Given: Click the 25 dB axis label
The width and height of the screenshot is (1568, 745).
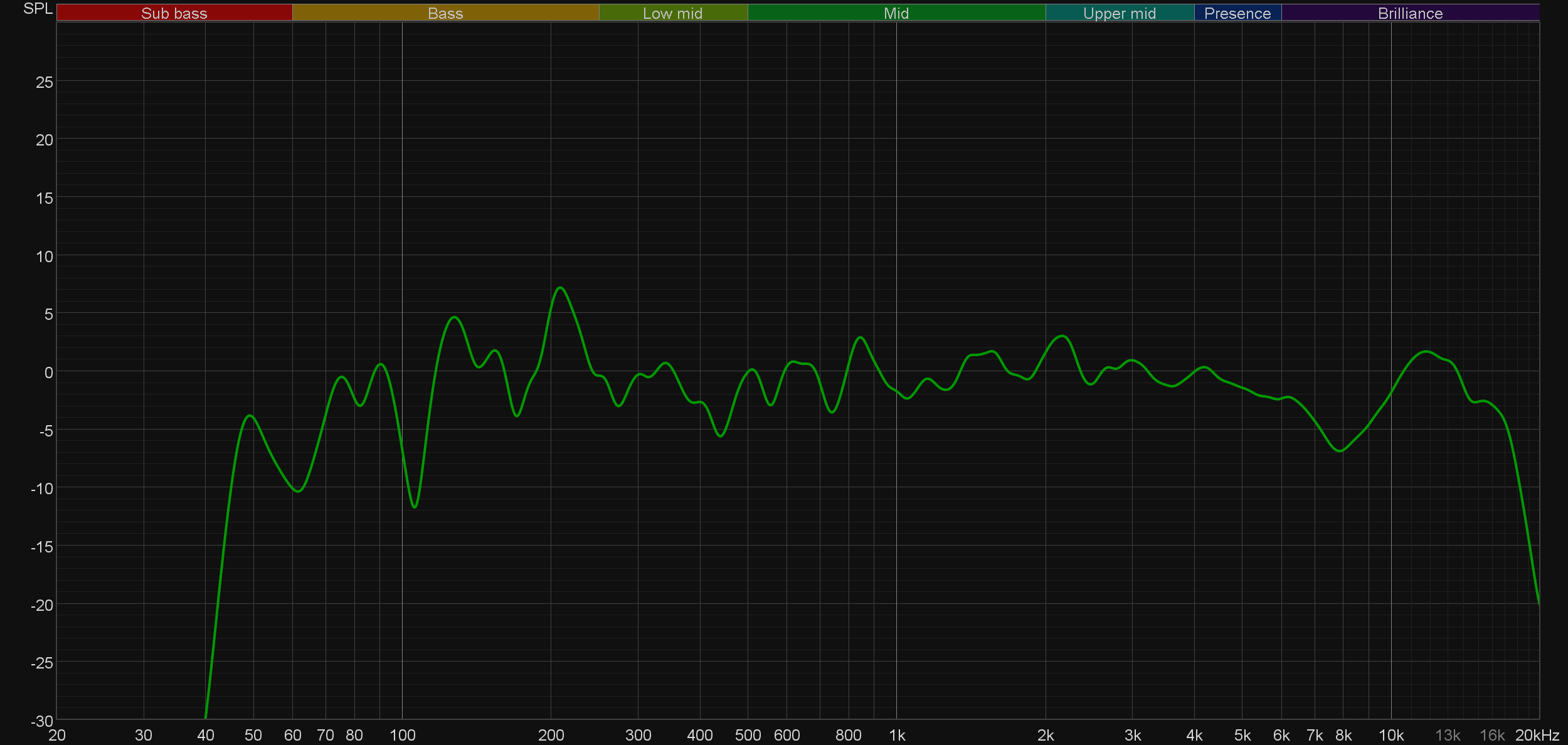Looking at the screenshot, I should (x=44, y=82).
